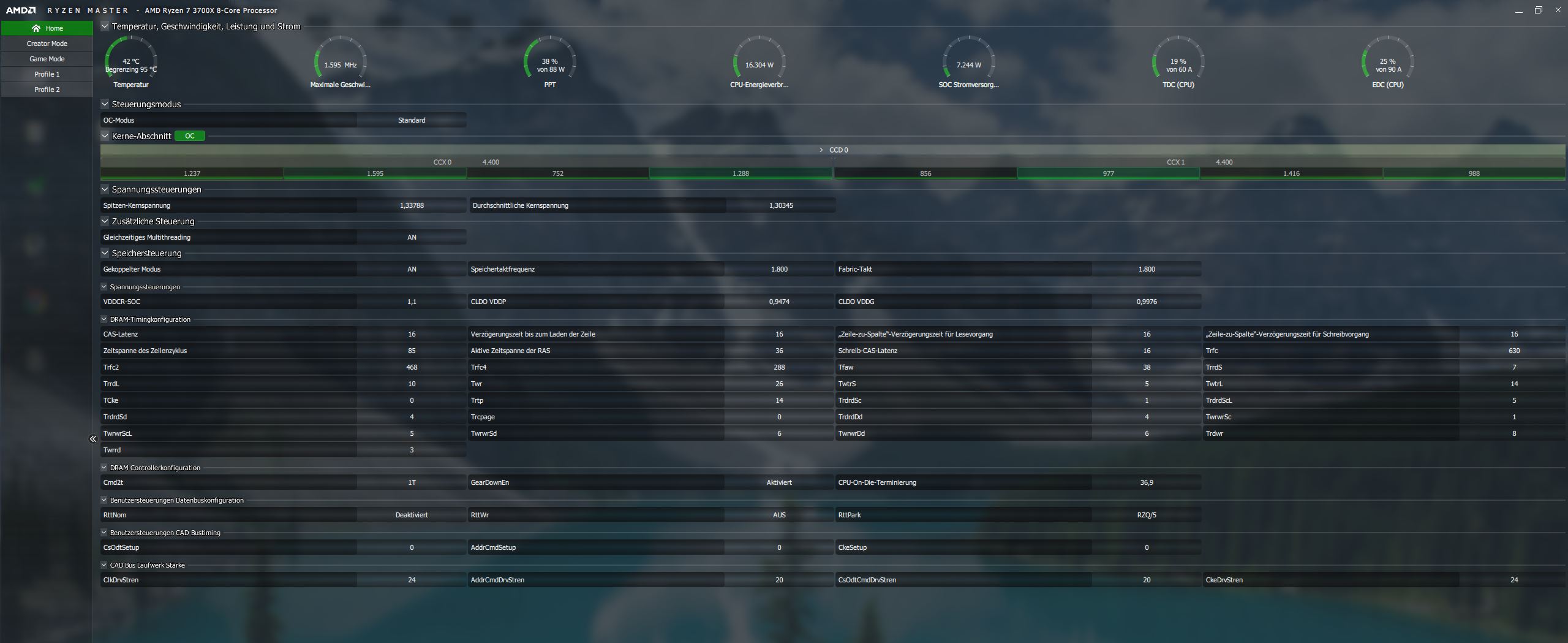
Task: Select Profile 2 in the sidebar
Action: click(47, 89)
